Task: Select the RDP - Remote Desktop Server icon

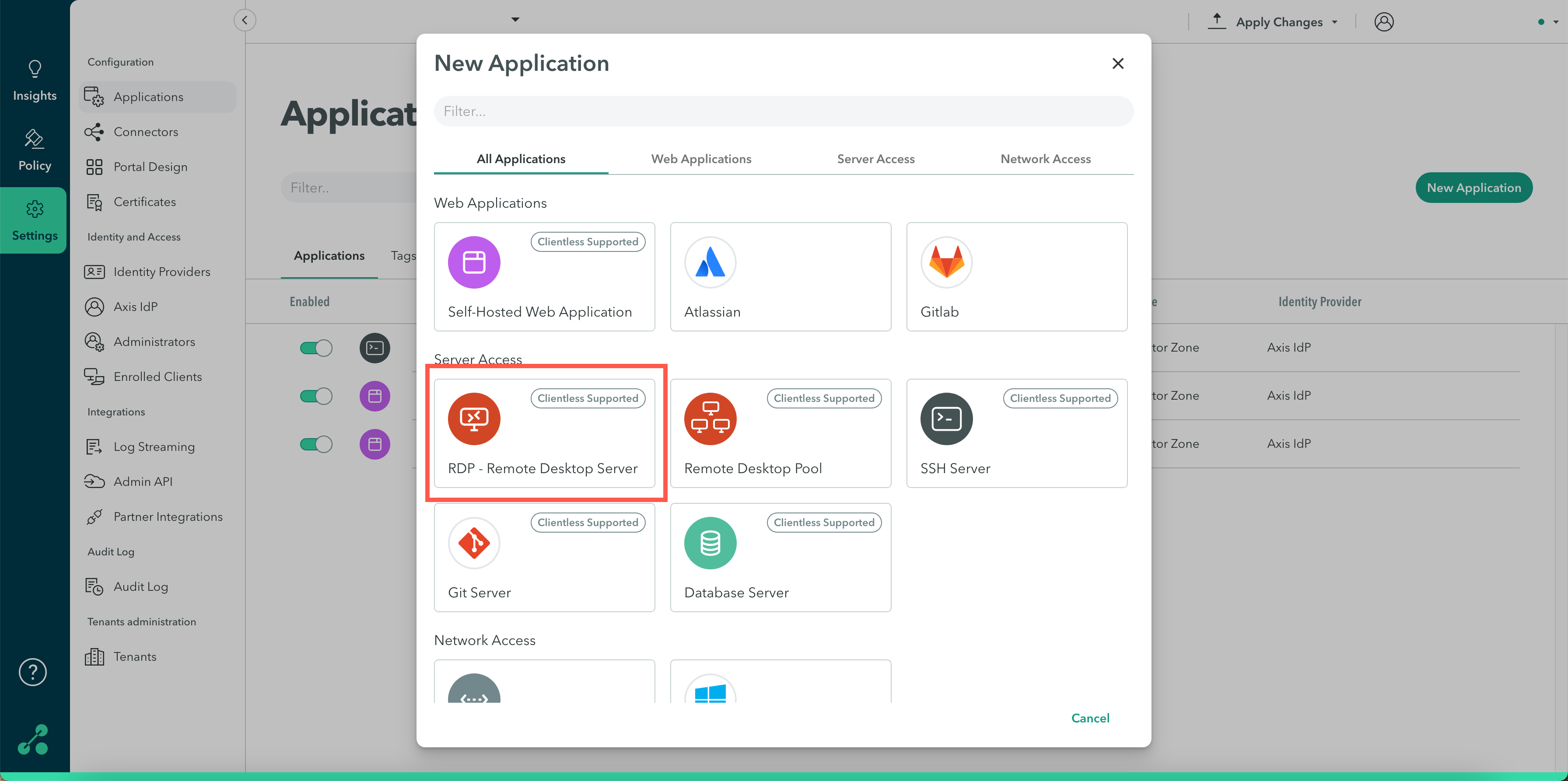Action: (473, 418)
